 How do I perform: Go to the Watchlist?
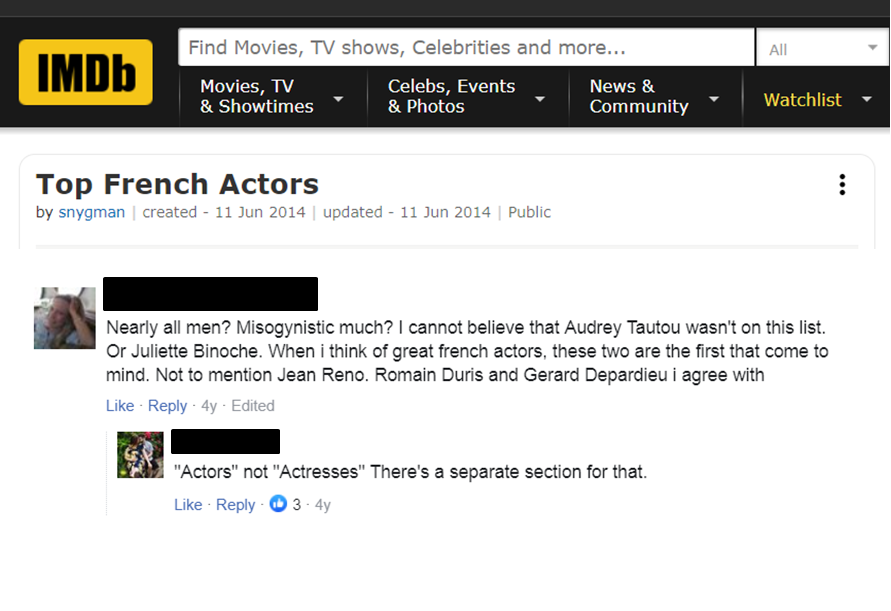[802, 100]
